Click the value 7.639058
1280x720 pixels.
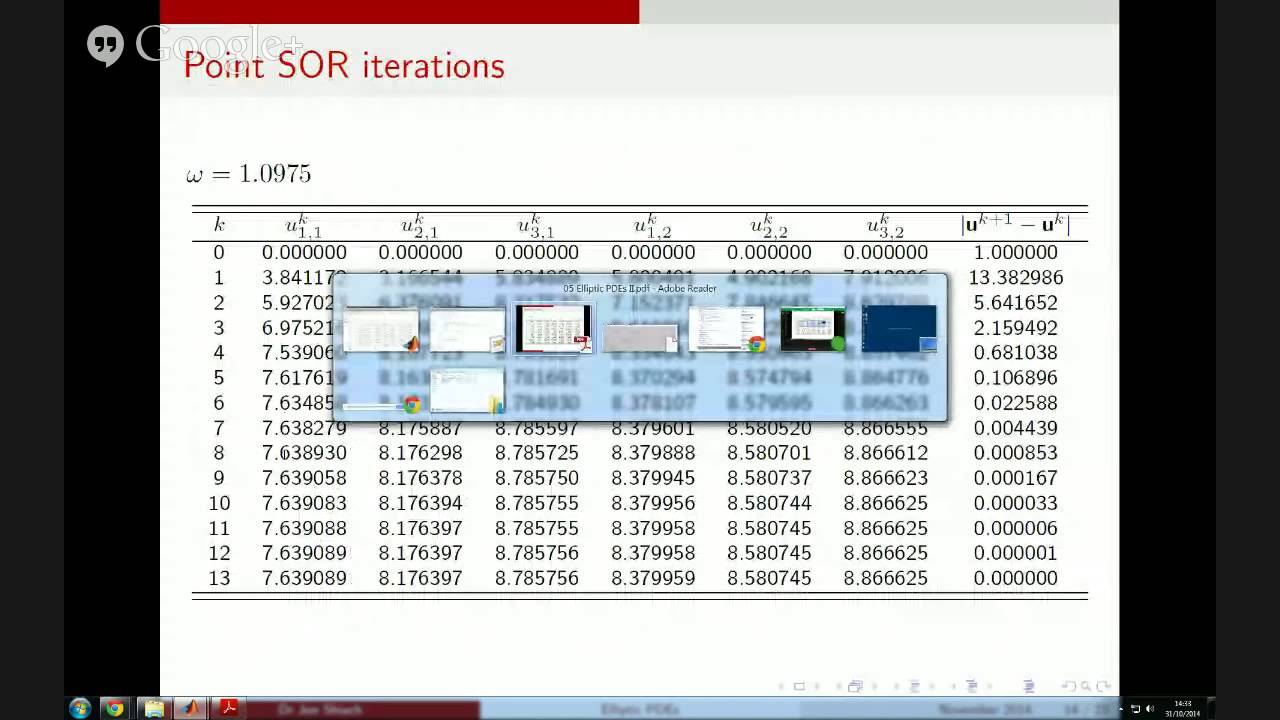[304, 478]
